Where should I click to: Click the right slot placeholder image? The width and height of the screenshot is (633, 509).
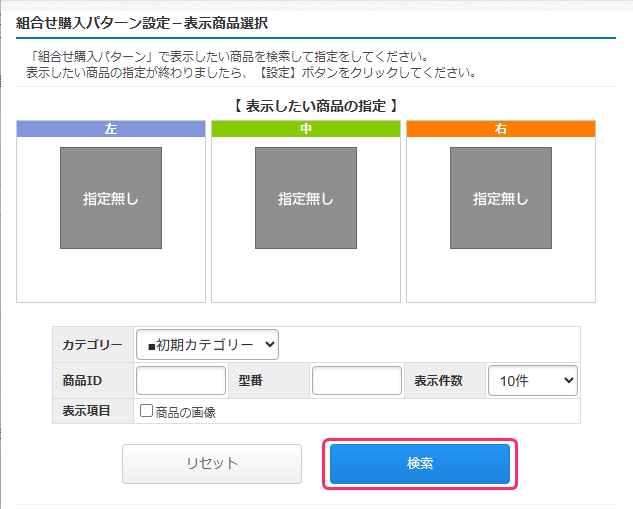click(x=501, y=198)
